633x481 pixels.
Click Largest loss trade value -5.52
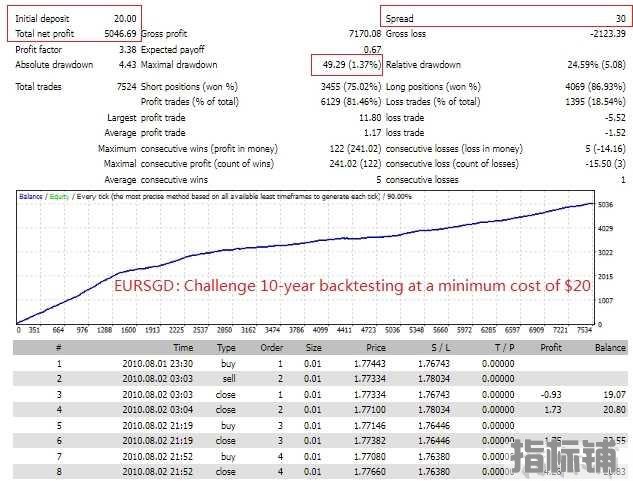tap(615, 118)
